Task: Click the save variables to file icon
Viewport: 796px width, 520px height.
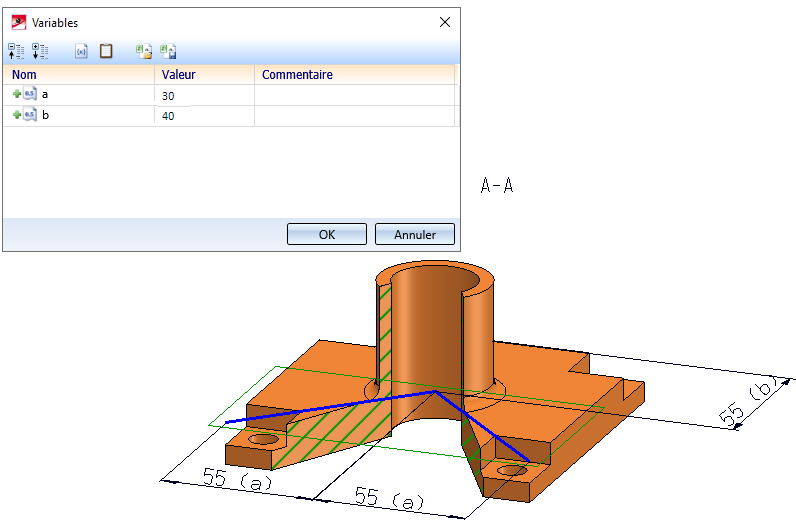Action: coord(168,50)
